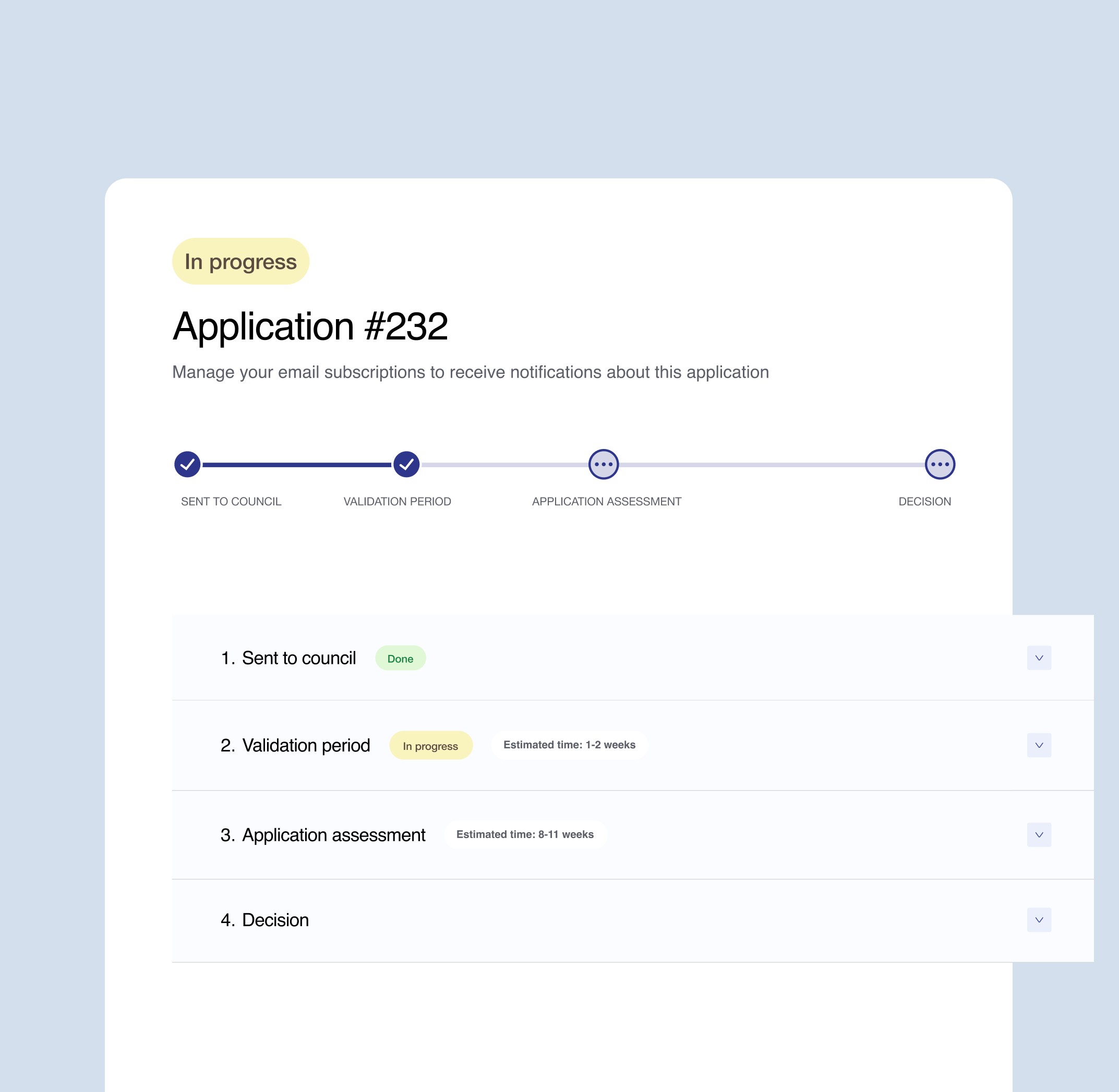
Task: Expand the Validation period row chevron
Action: 1039,745
